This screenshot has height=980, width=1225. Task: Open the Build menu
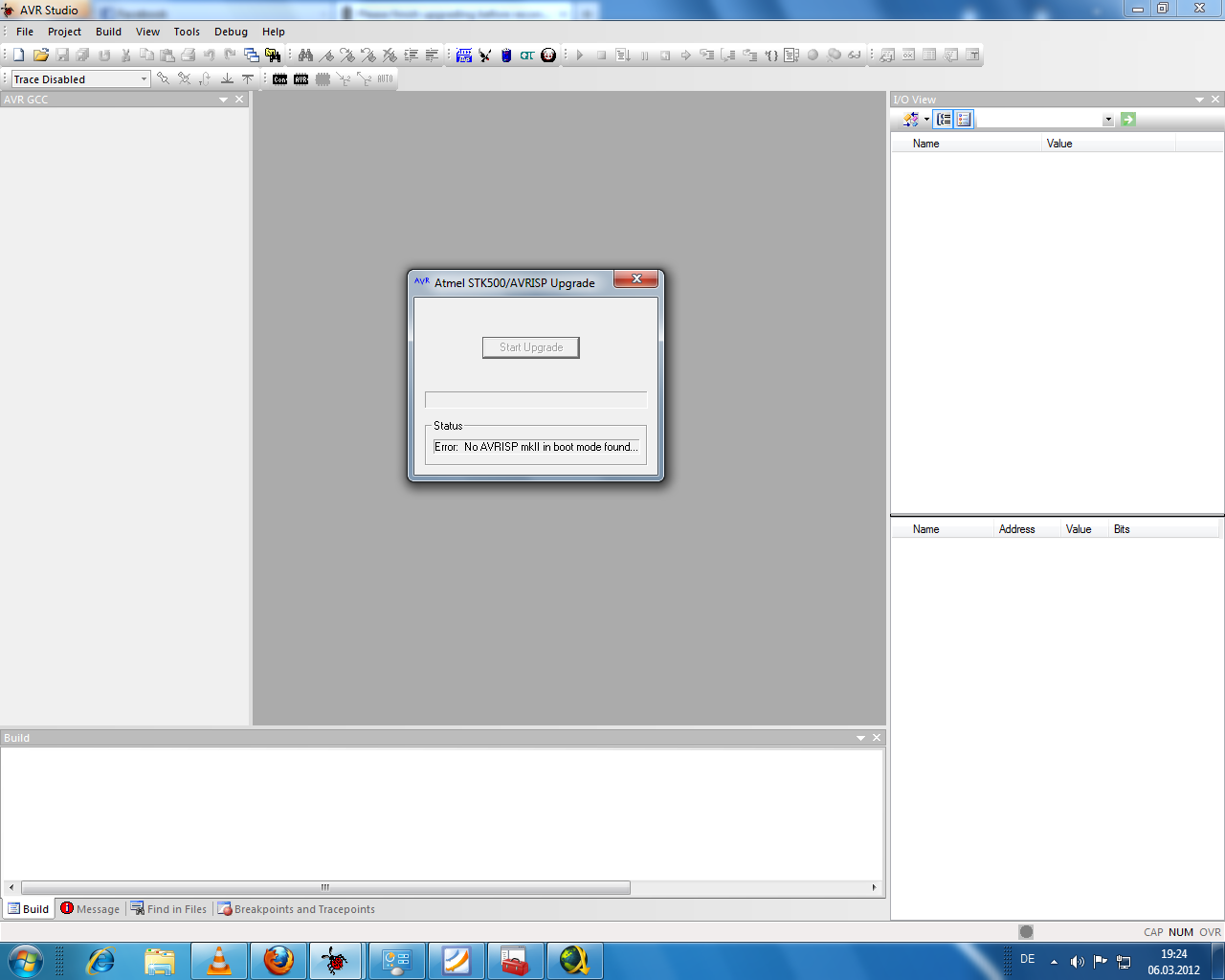[108, 32]
